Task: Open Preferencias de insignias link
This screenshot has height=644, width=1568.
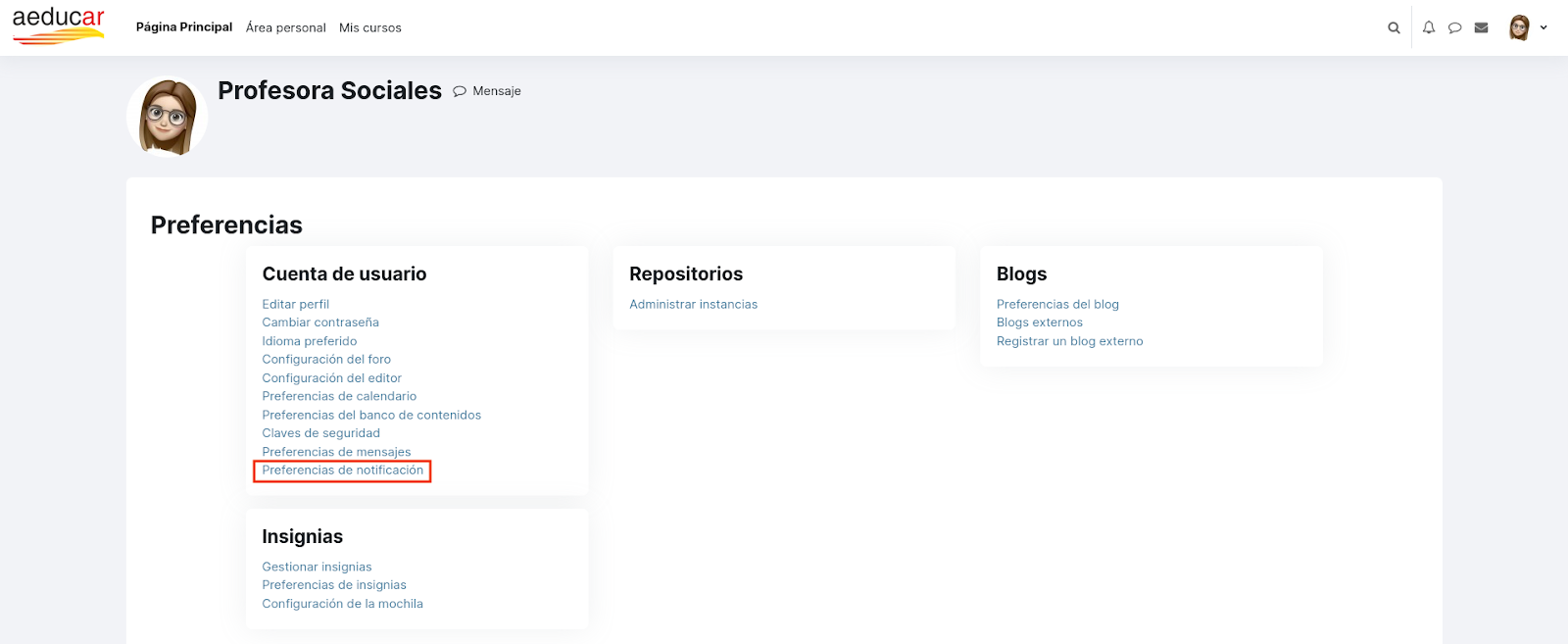Action: (x=334, y=585)
